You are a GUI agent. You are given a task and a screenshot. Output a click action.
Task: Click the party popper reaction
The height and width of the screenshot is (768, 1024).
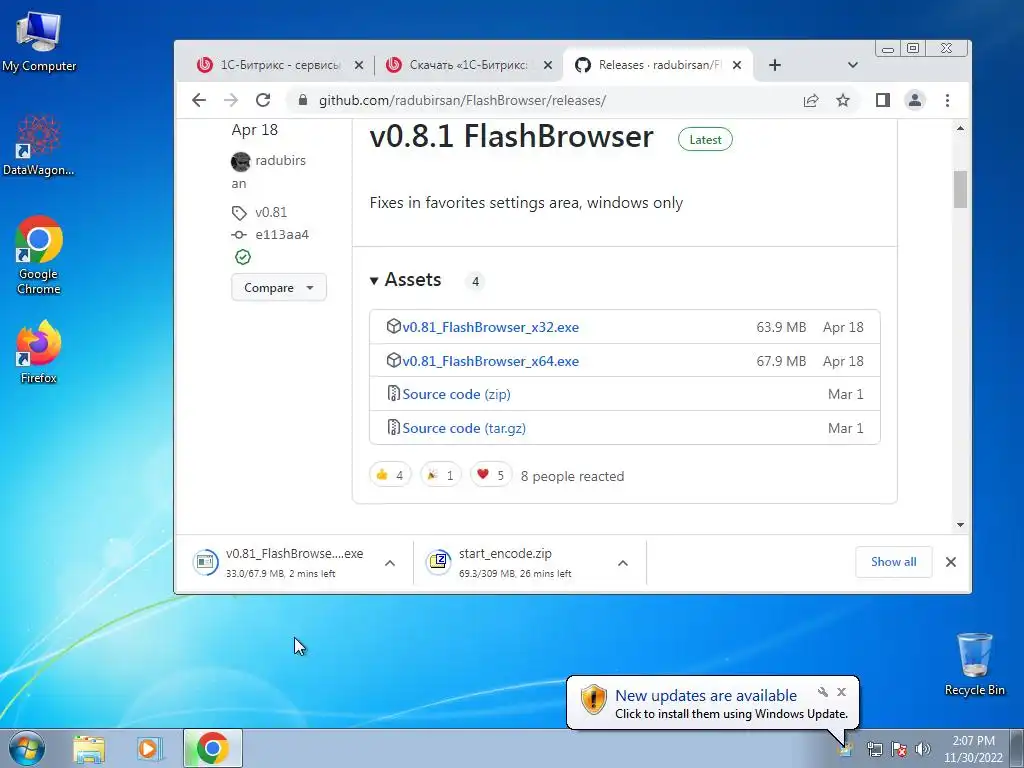click(x=441, y=475)
